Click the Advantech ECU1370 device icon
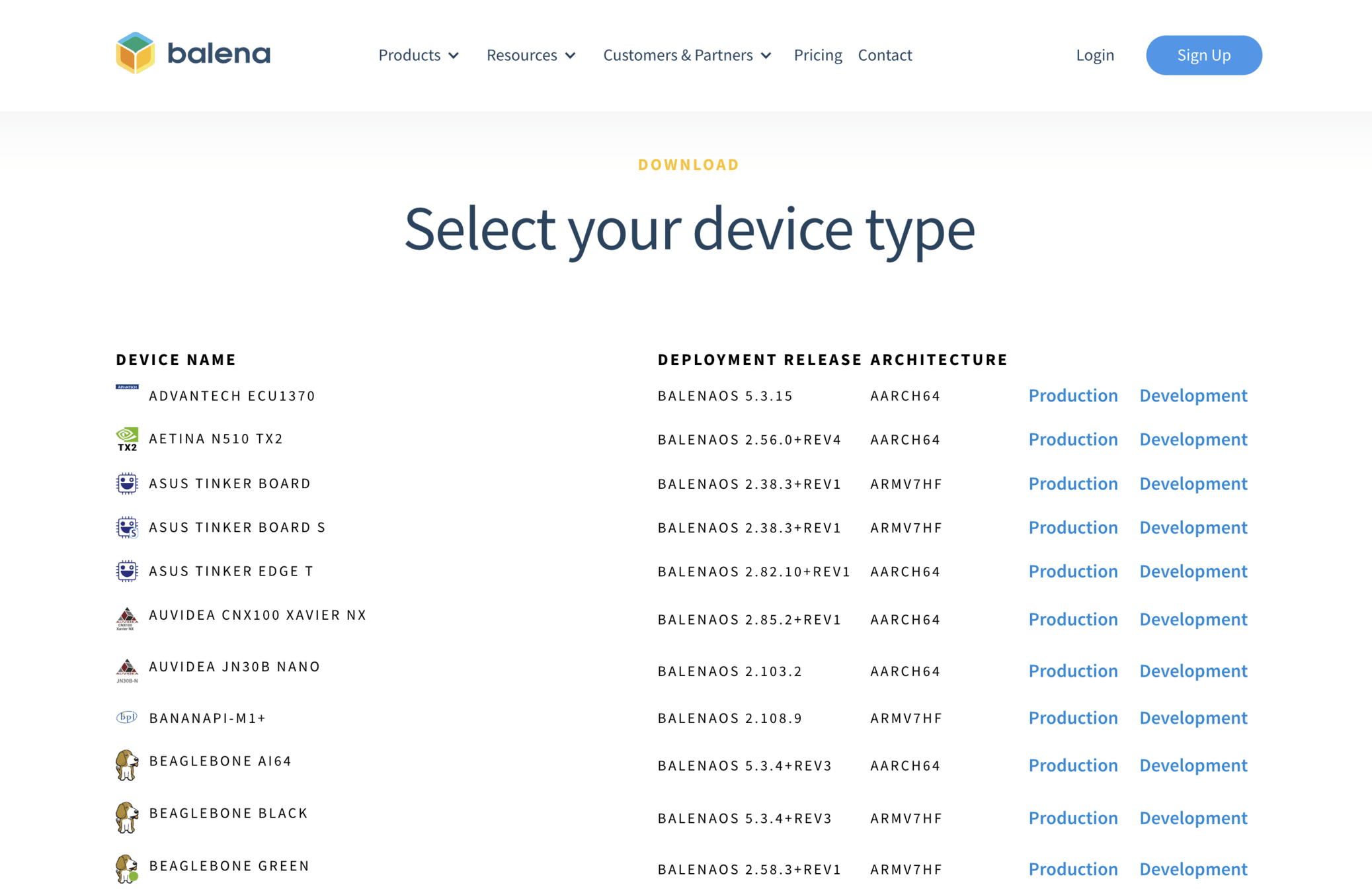This screenshot has width=1372, height=893. pyautogui.click(x=127, y=388)
